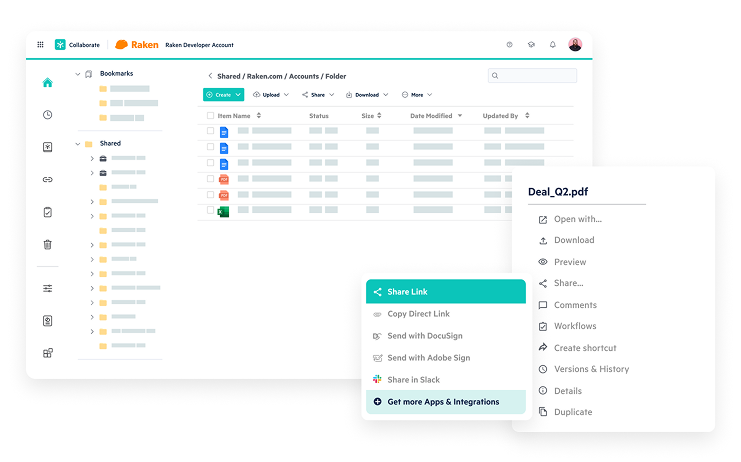Screen dimensions: 741x462
Task: Toggle the select-all checkbox beside Item Name
Action: (x=210, y=116)
